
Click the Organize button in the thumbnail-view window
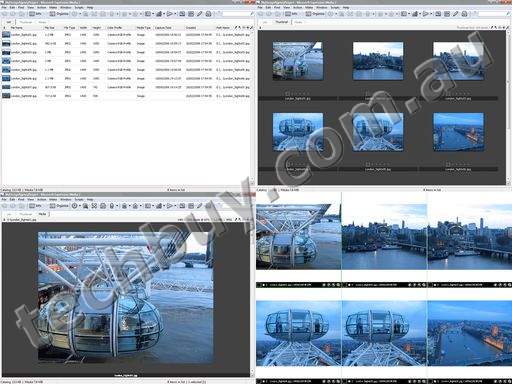coord(315,14)
